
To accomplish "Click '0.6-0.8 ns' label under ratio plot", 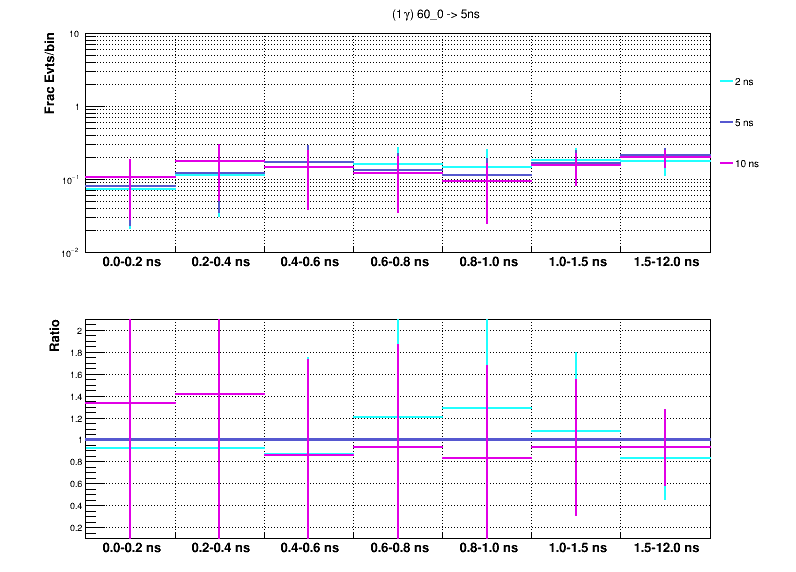I will point(398,550).
